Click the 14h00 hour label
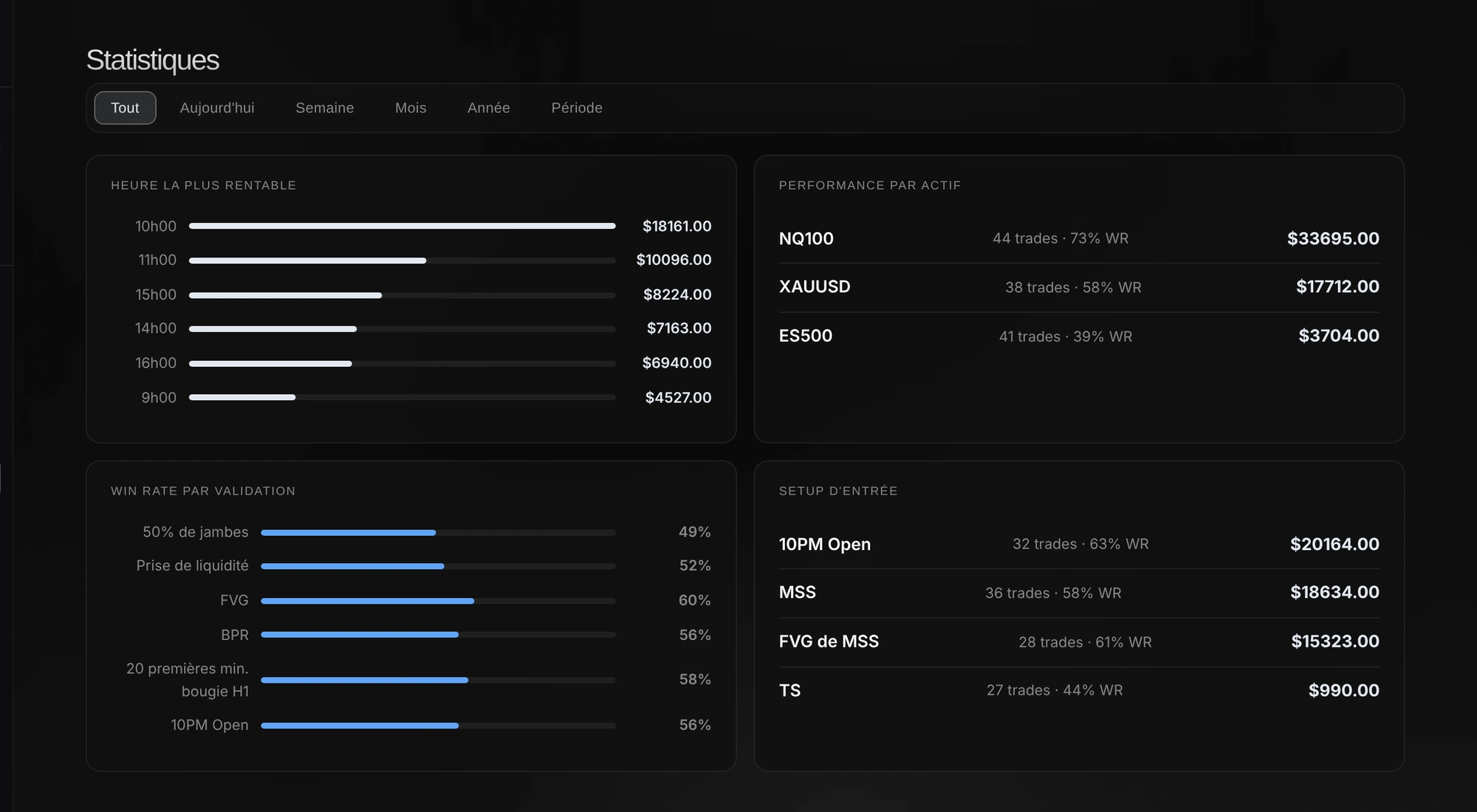This screenshot has width=1477, height=812. pyautogui.click(x=156, y=328)
